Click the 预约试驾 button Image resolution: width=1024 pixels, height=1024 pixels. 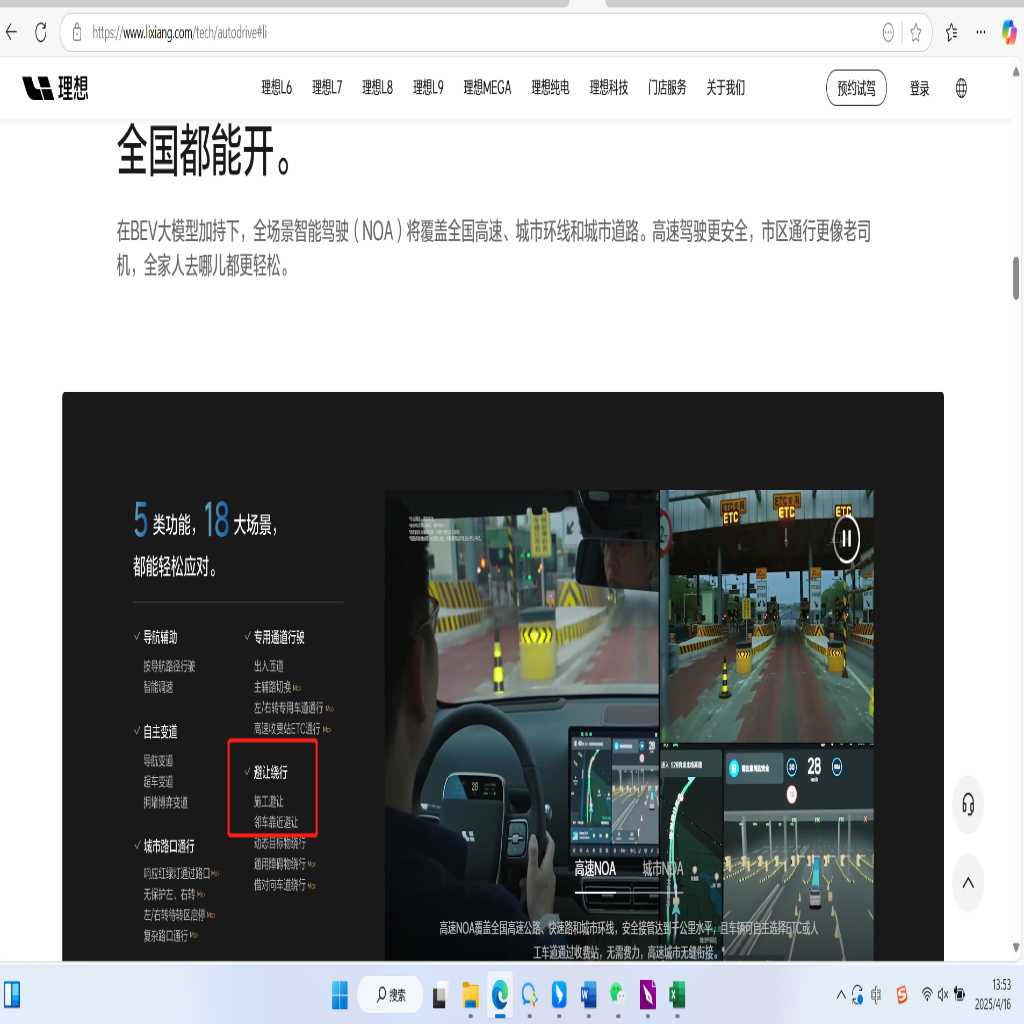tap(856, 88)
